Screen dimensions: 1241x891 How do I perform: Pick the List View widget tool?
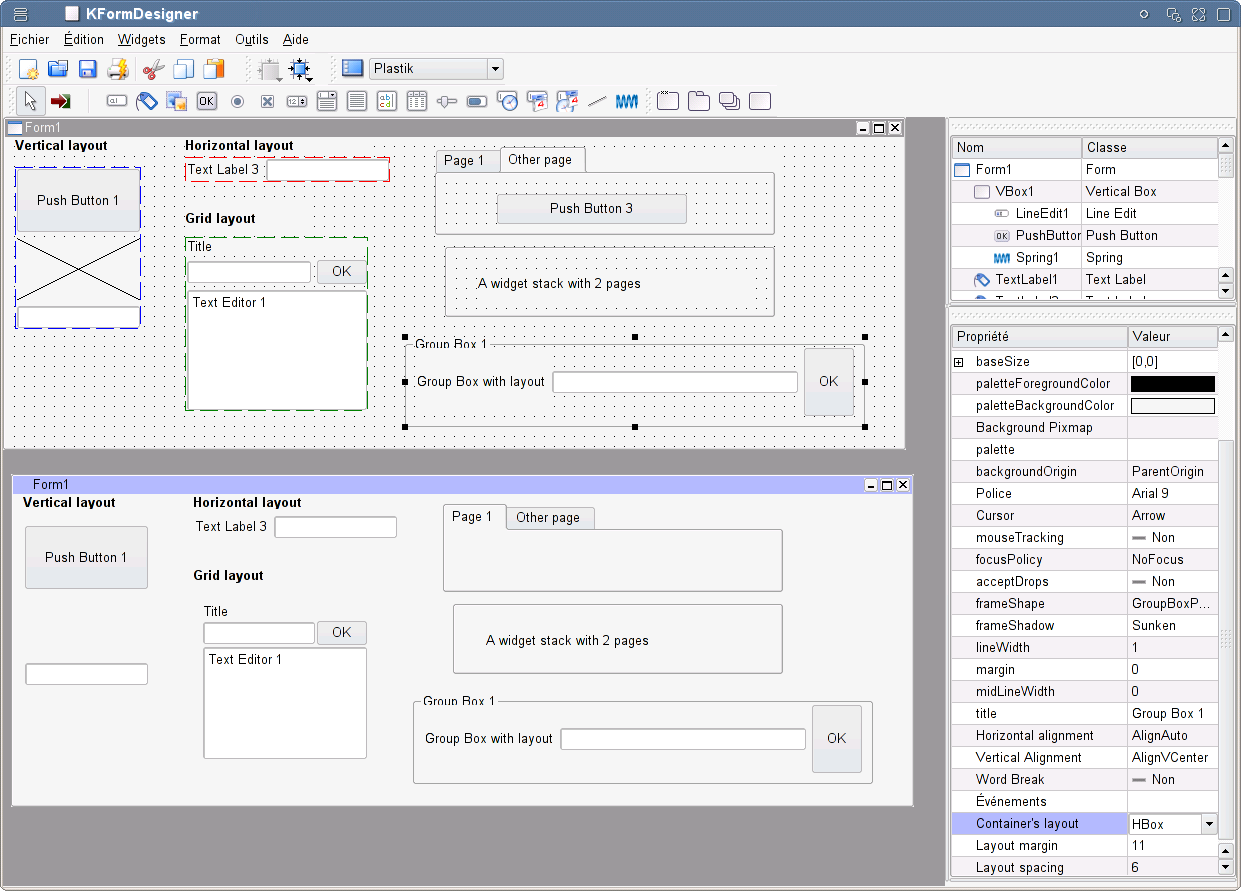[x=417, y=101]
